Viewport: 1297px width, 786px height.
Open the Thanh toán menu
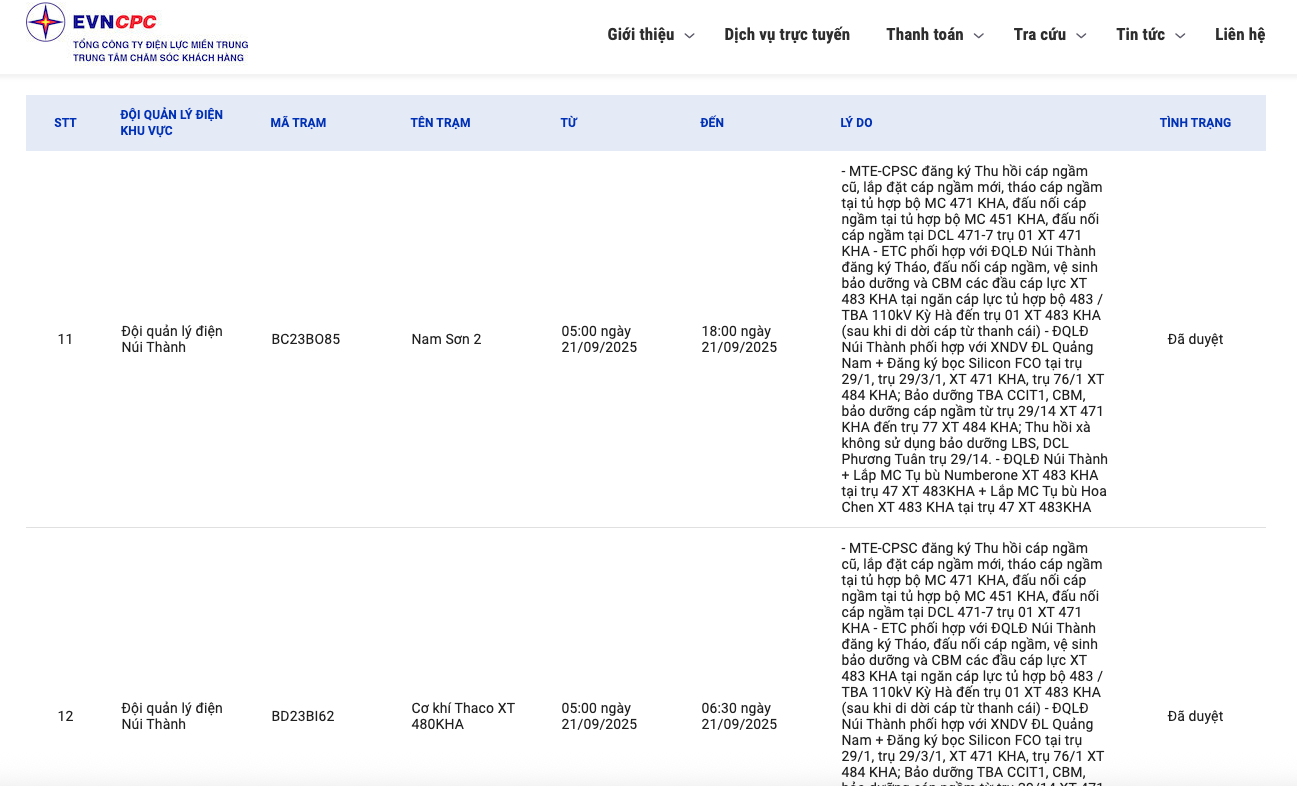tap(924, 35)
